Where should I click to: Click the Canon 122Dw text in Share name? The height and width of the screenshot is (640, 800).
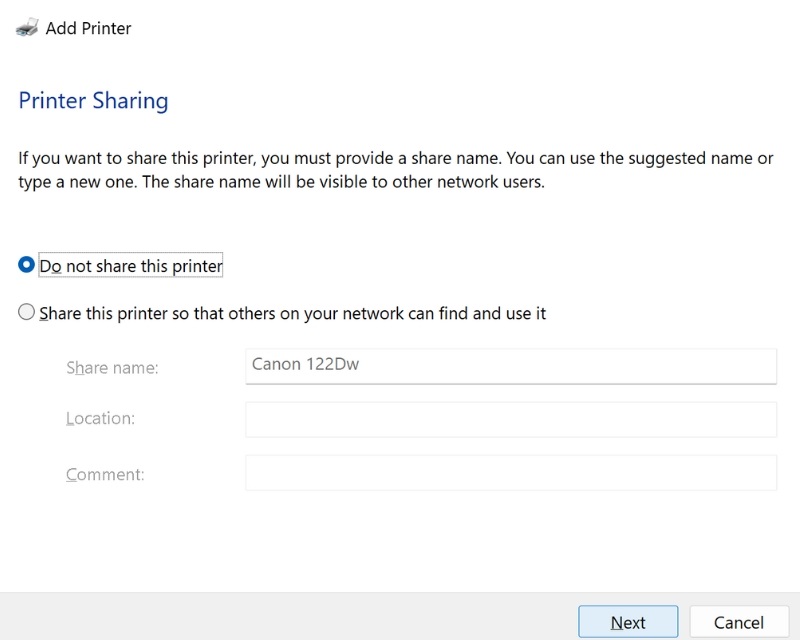point(305,364)
